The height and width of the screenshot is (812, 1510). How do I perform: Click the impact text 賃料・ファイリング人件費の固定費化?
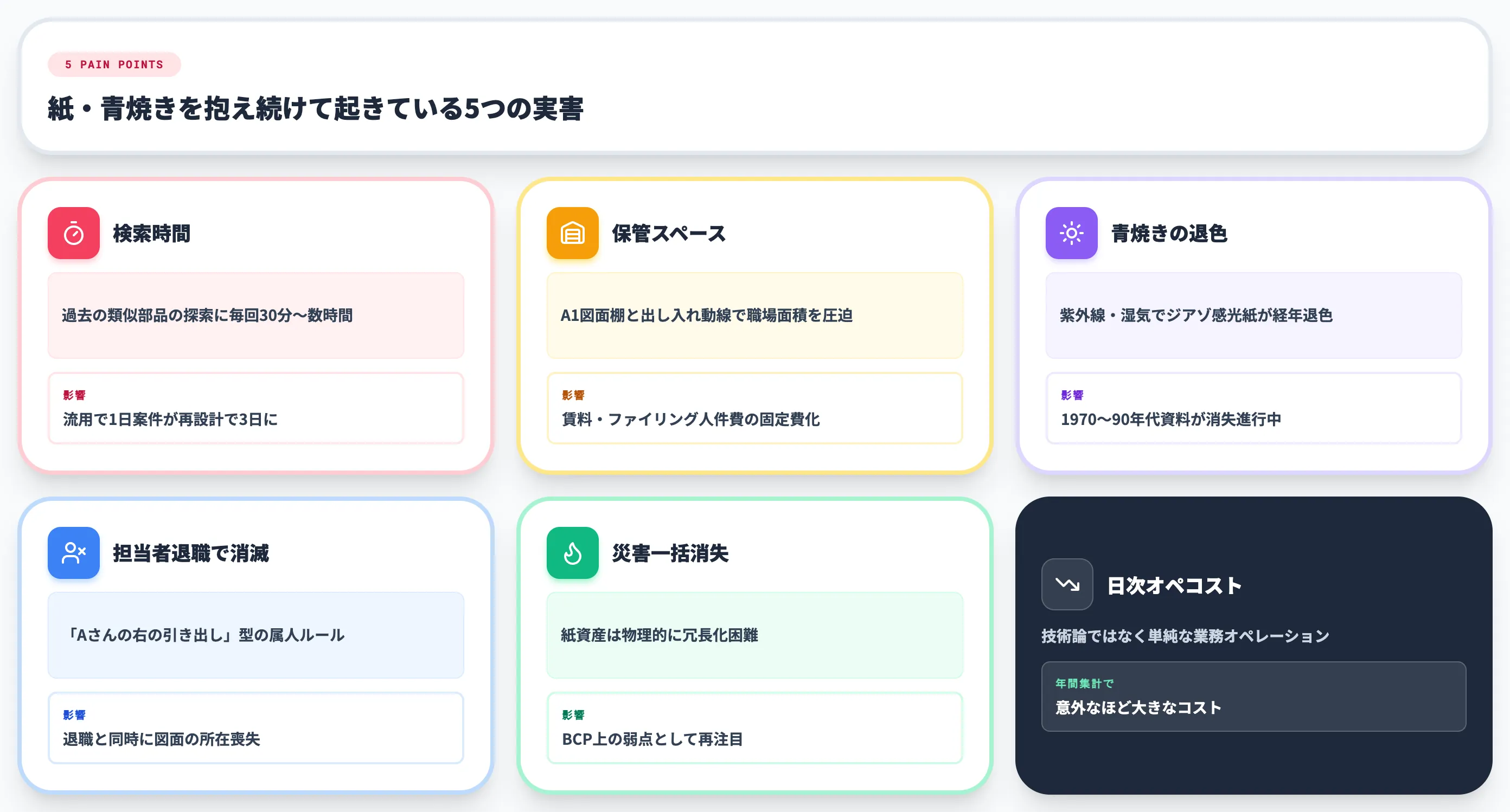(x=691, y=420)
